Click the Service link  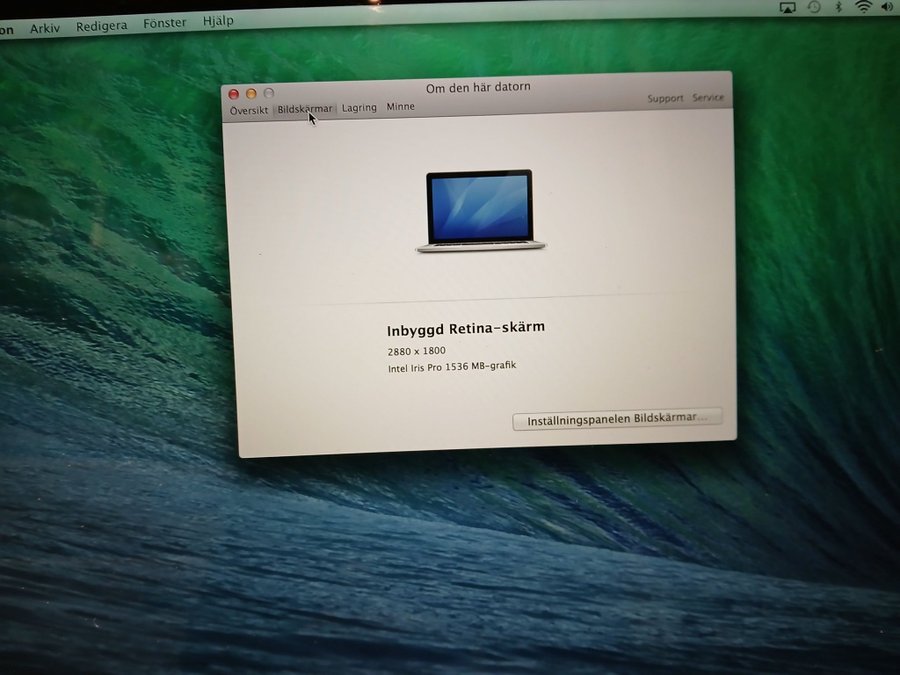tap(708, 98)
